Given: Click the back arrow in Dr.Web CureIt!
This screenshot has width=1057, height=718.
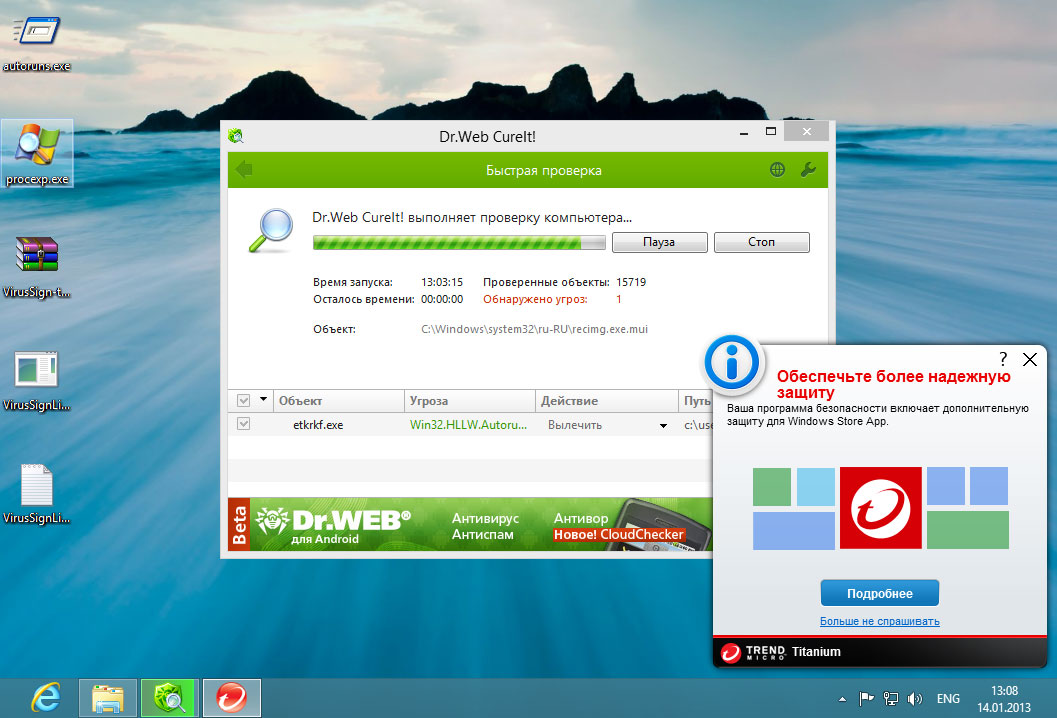Looking at the screenshot, I should tap(244, 170).
